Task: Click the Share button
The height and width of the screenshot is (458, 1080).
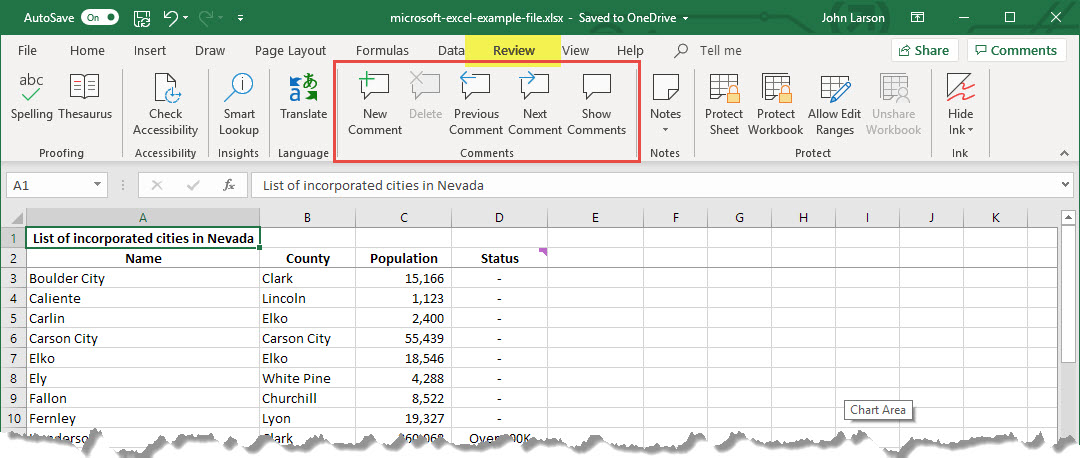Action: click(924, 51)
